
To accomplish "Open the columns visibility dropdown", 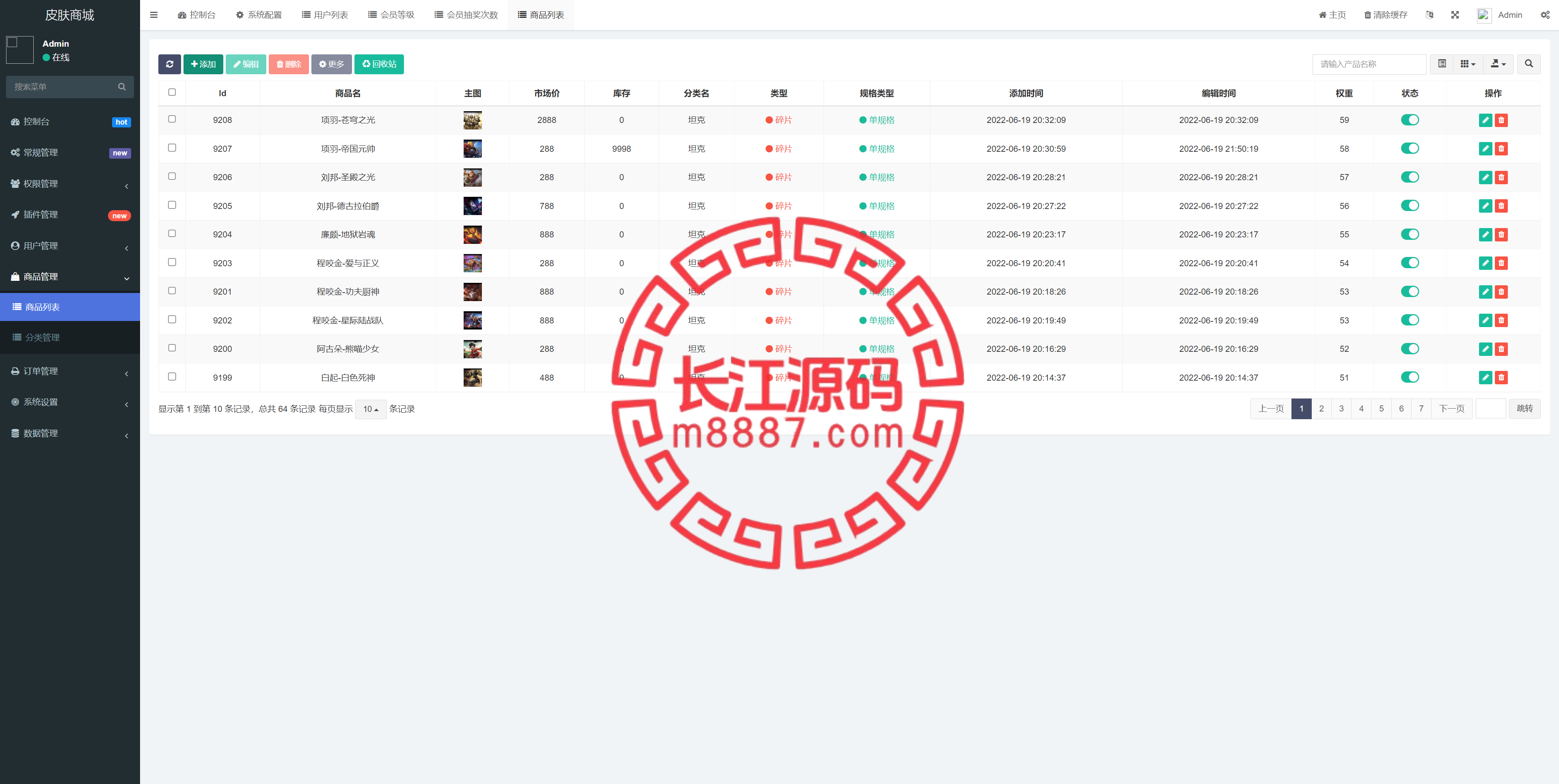I will coord(1468,64).
